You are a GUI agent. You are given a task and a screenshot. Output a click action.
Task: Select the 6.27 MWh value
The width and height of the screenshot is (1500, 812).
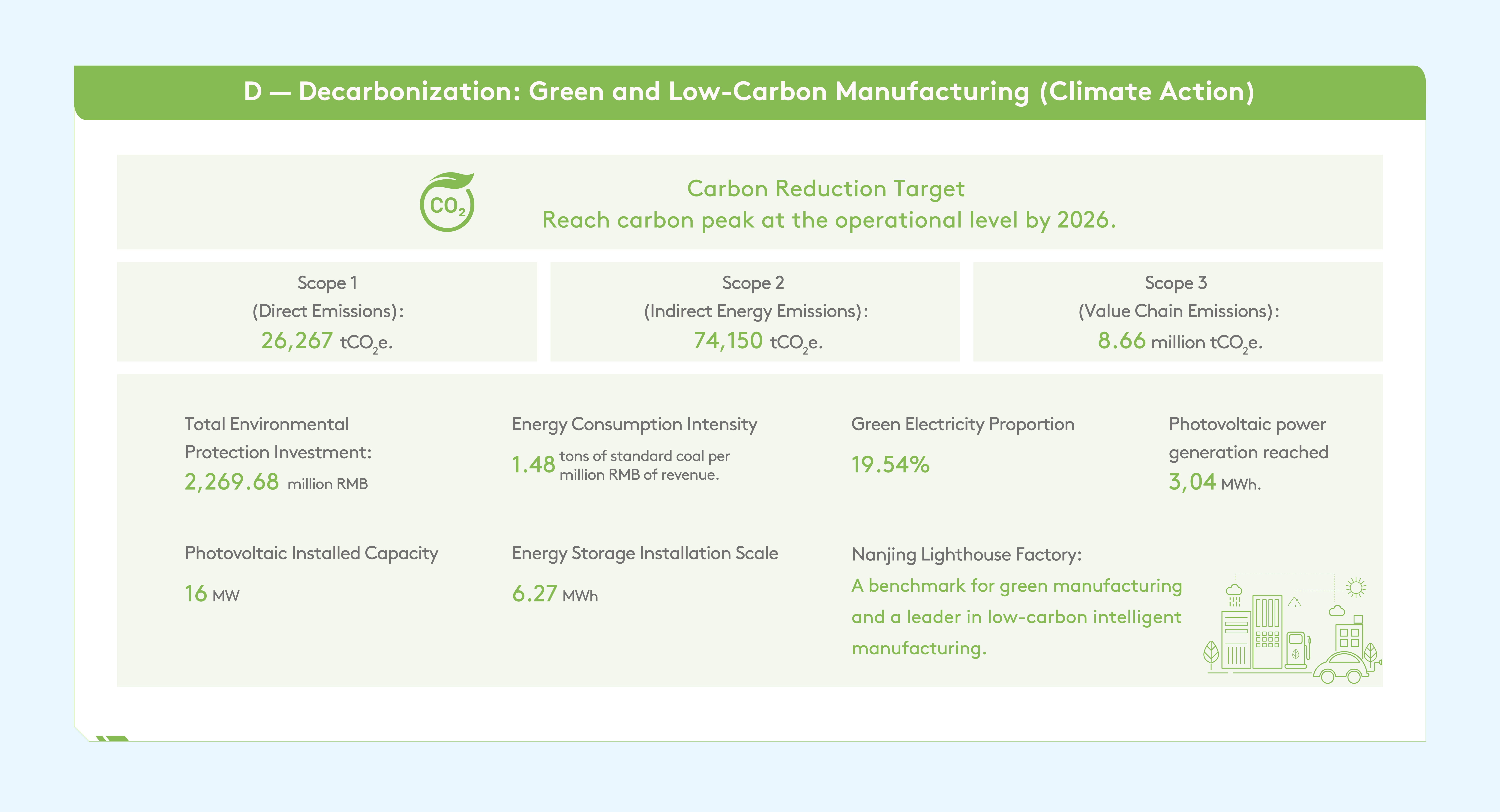pos(555,594)
